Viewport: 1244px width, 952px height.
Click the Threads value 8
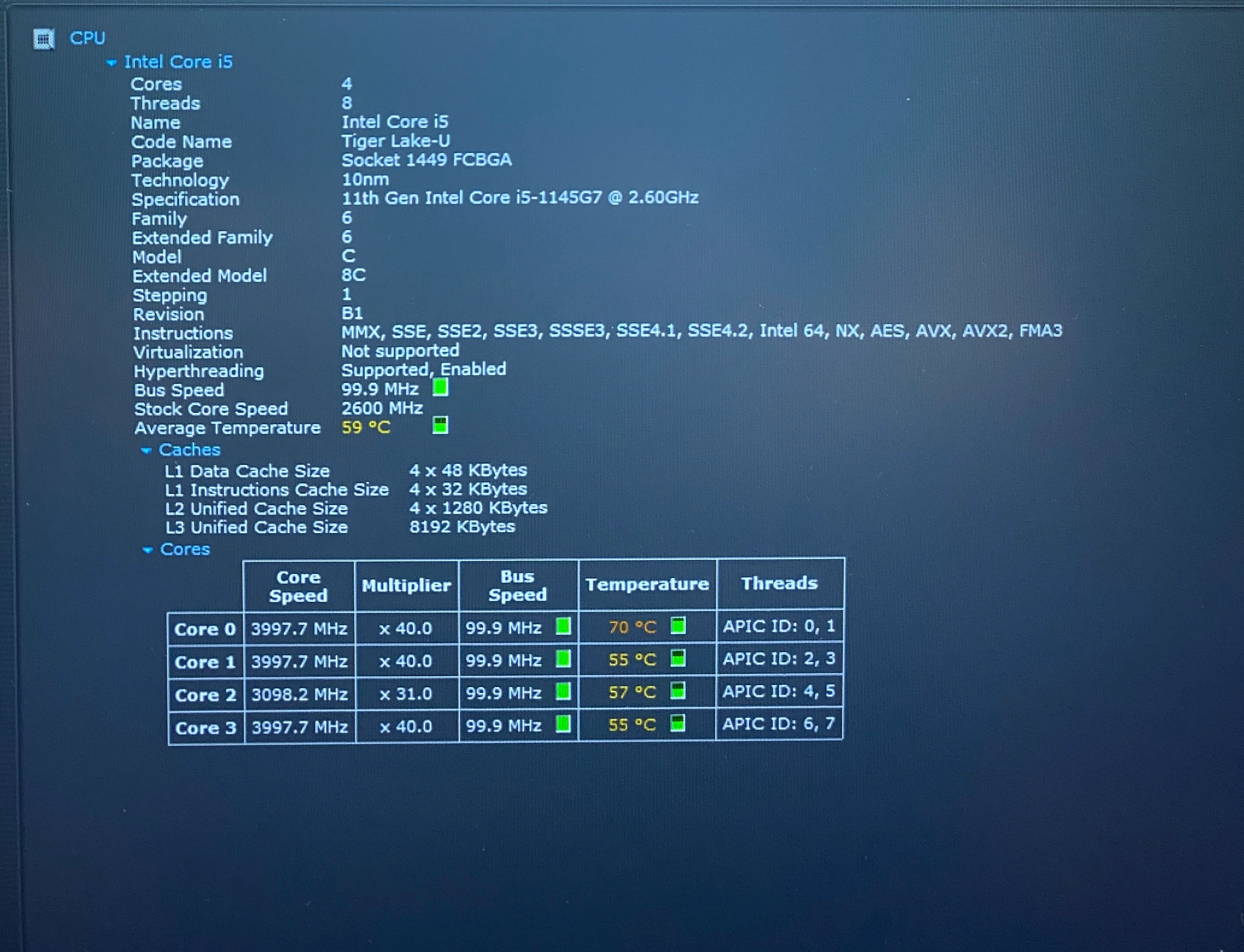[347, 103]
